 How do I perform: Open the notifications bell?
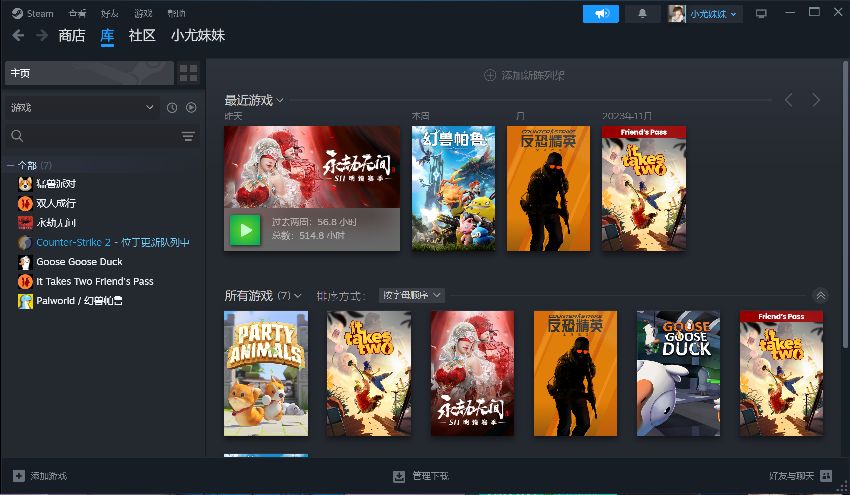pos(642,14)
